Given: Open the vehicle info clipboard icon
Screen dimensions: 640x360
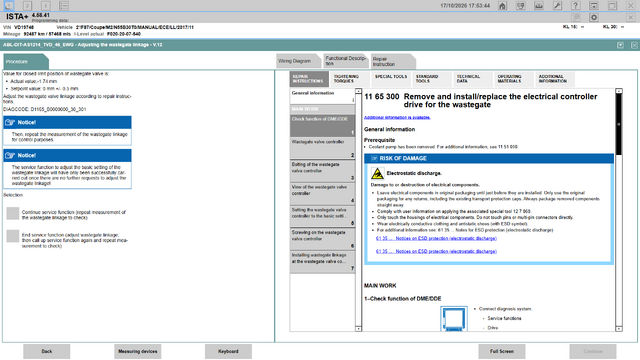Looking at the screenshot, I should 520,6.
